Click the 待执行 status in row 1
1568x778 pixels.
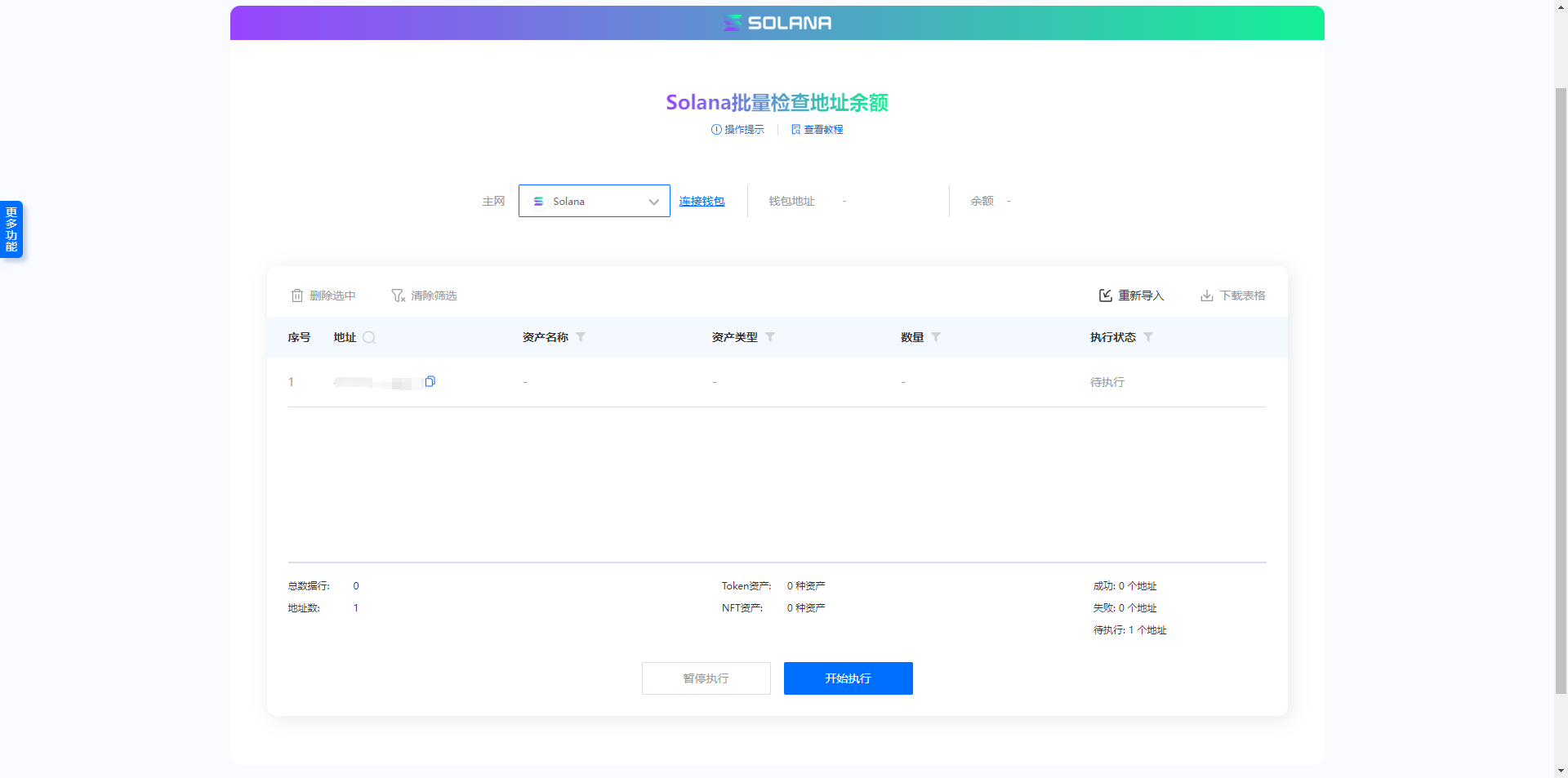(x=1107, y=382)
